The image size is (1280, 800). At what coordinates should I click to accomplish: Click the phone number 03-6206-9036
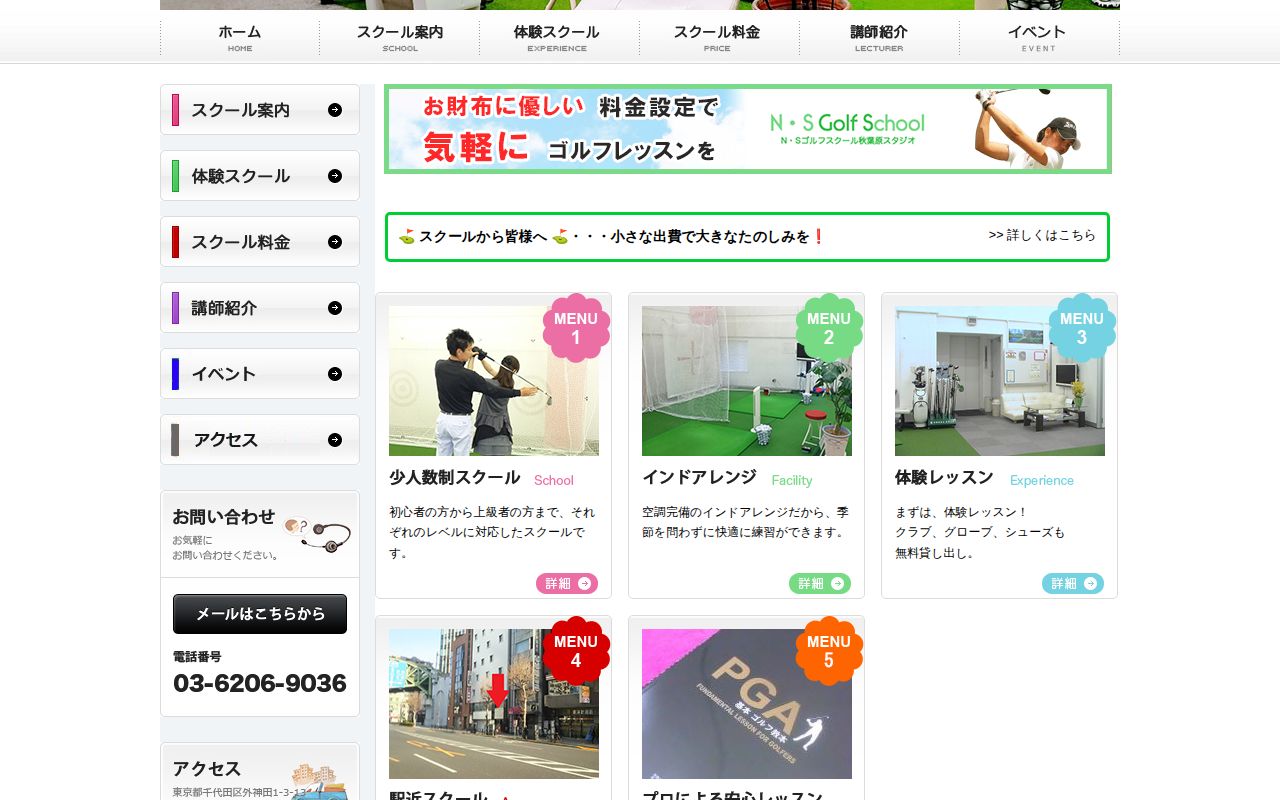click(260, 684)
